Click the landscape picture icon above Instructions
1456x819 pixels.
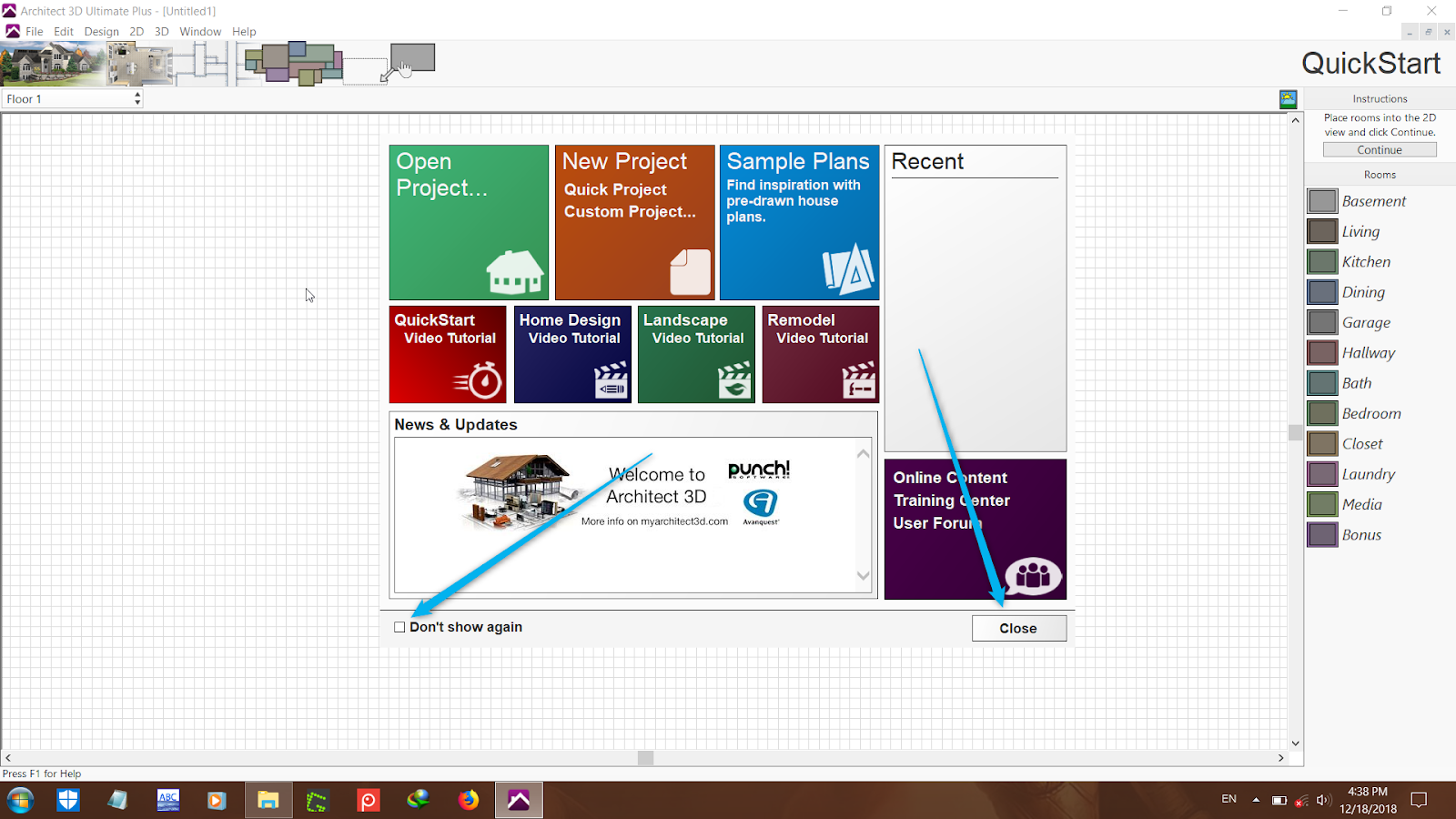coord(1288,99)
